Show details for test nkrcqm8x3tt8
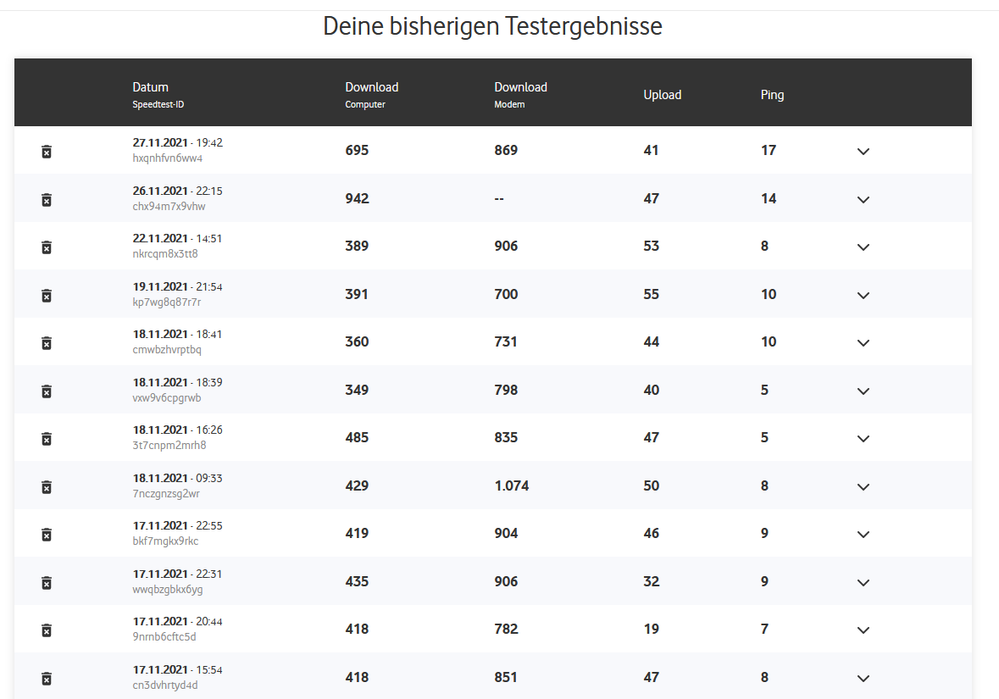The image size is (999, 699). pos(864,247)
